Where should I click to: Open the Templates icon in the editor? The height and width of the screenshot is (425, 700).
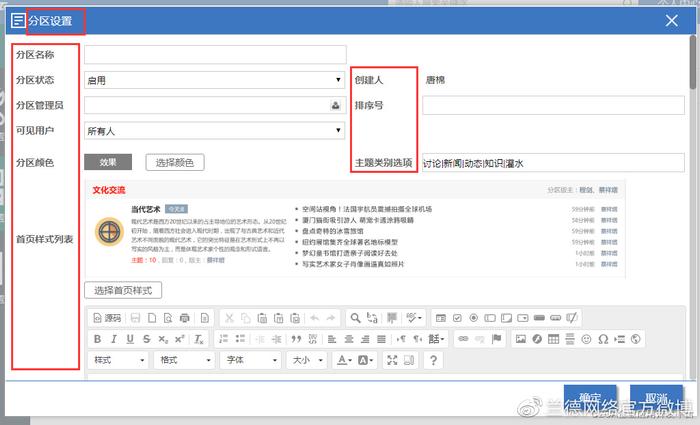coord(204,318)
